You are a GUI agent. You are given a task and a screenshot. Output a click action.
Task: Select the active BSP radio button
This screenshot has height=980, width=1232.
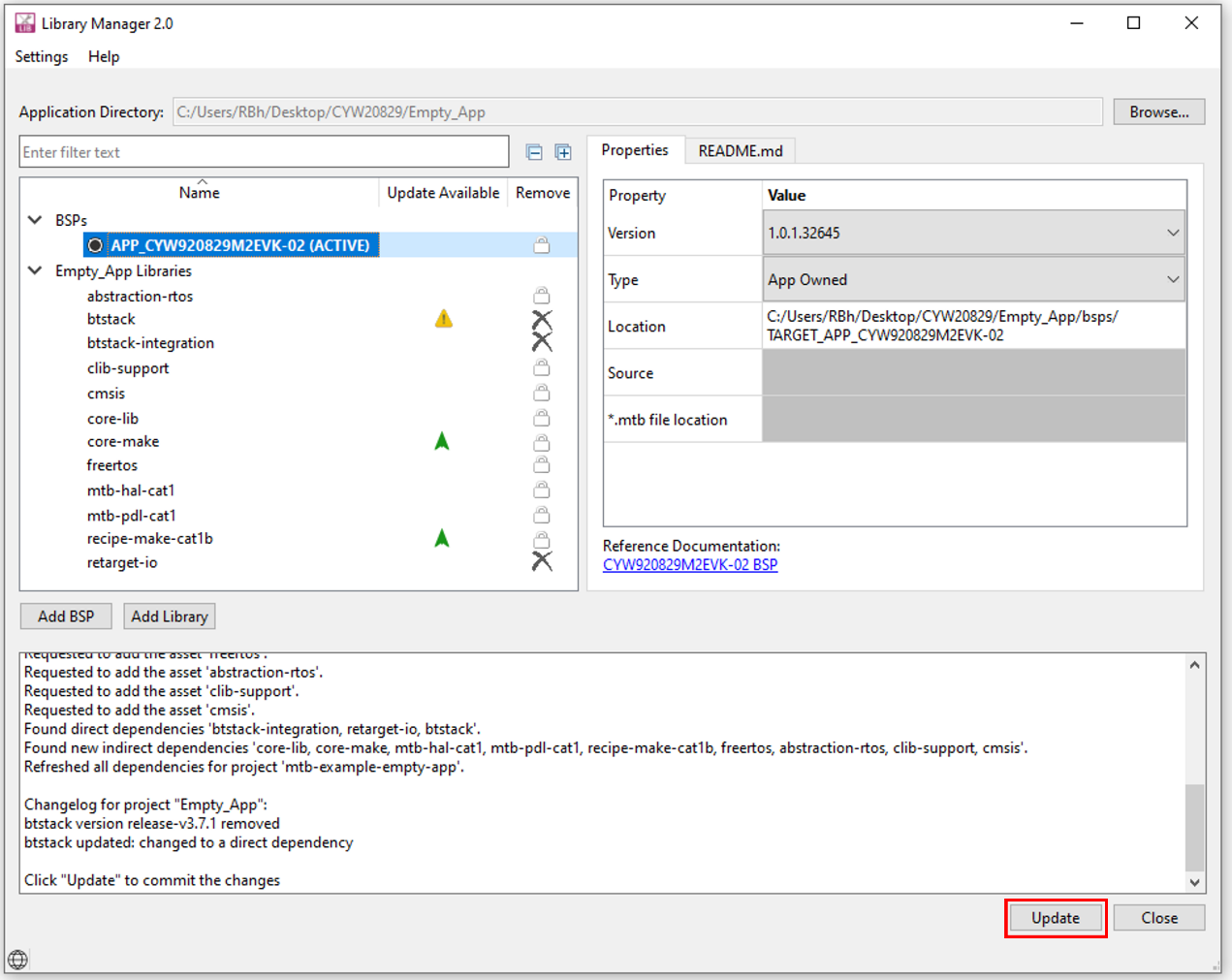point(95,245)
